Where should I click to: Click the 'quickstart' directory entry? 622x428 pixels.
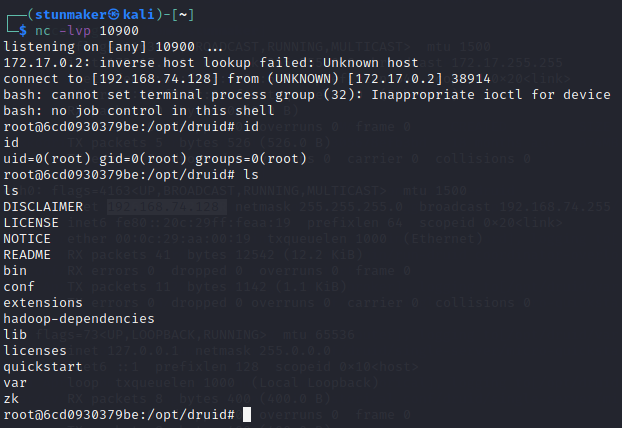(x=43, y=366)
